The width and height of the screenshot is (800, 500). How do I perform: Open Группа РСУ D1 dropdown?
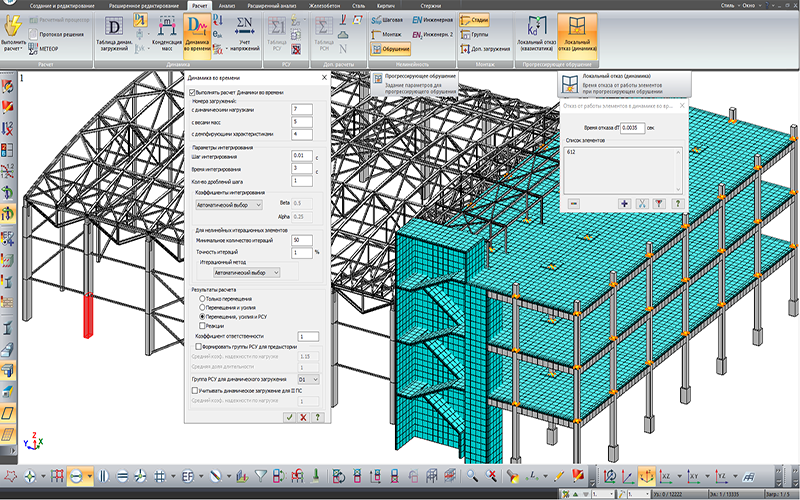click(307, 380)
